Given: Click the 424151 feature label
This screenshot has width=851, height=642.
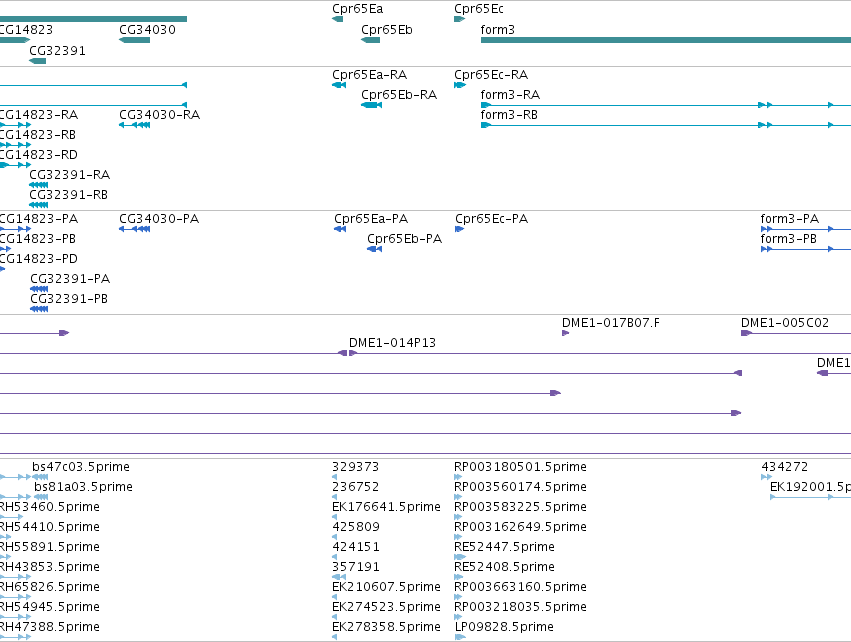Looking at the screenshot, I should (356, 547).
